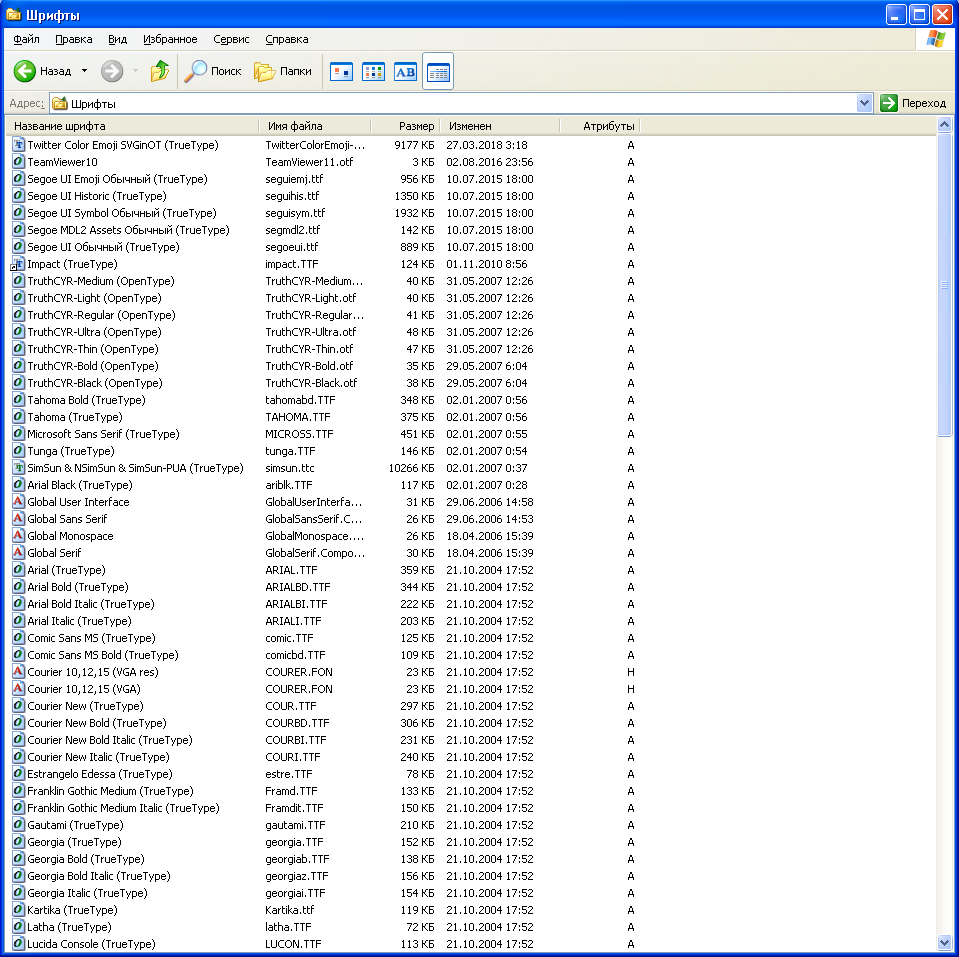This screenshot has width=959, height=957.
Task: Click the Шрифты title bar folder icon
Action: [13, 14]
